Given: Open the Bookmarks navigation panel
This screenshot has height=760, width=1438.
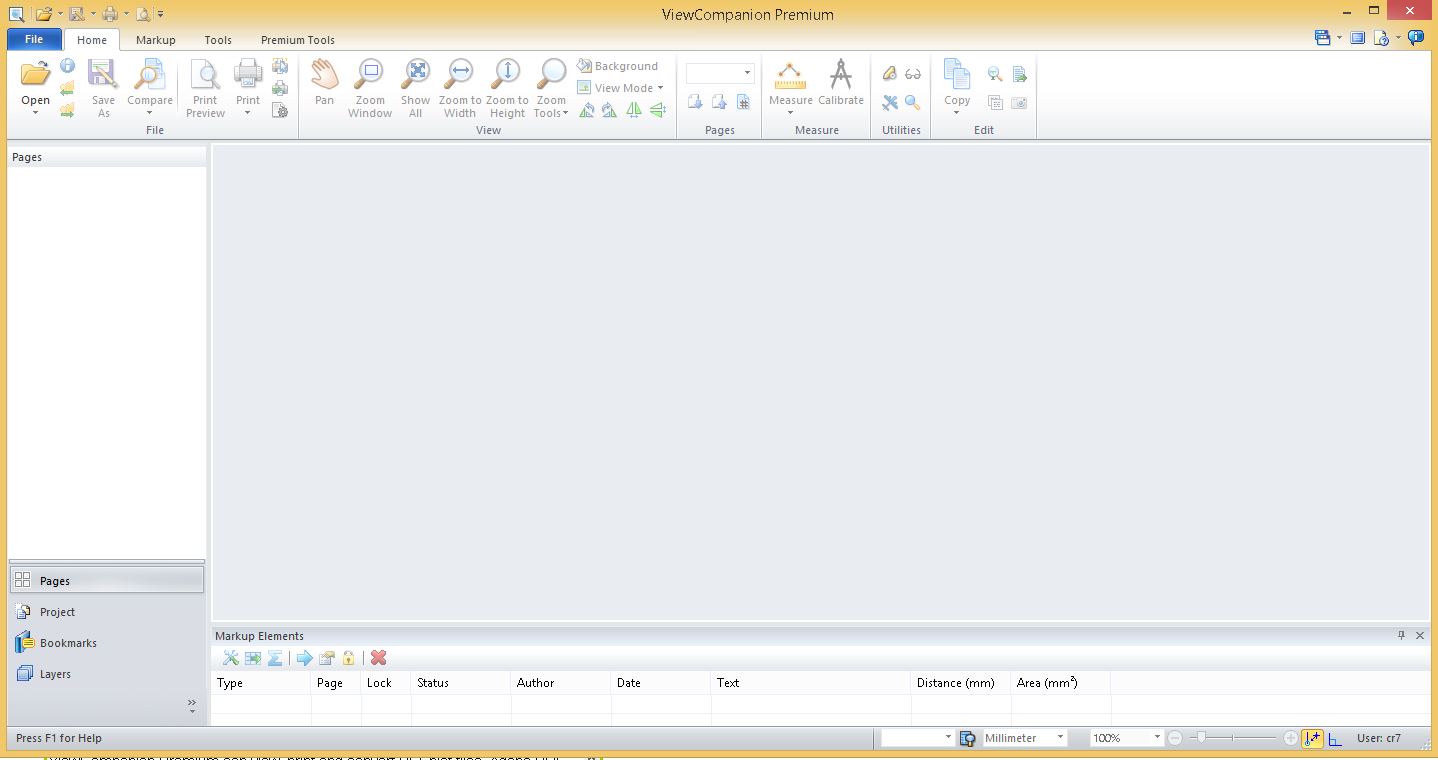Looking at the screenshot, I should pos(106,642).
